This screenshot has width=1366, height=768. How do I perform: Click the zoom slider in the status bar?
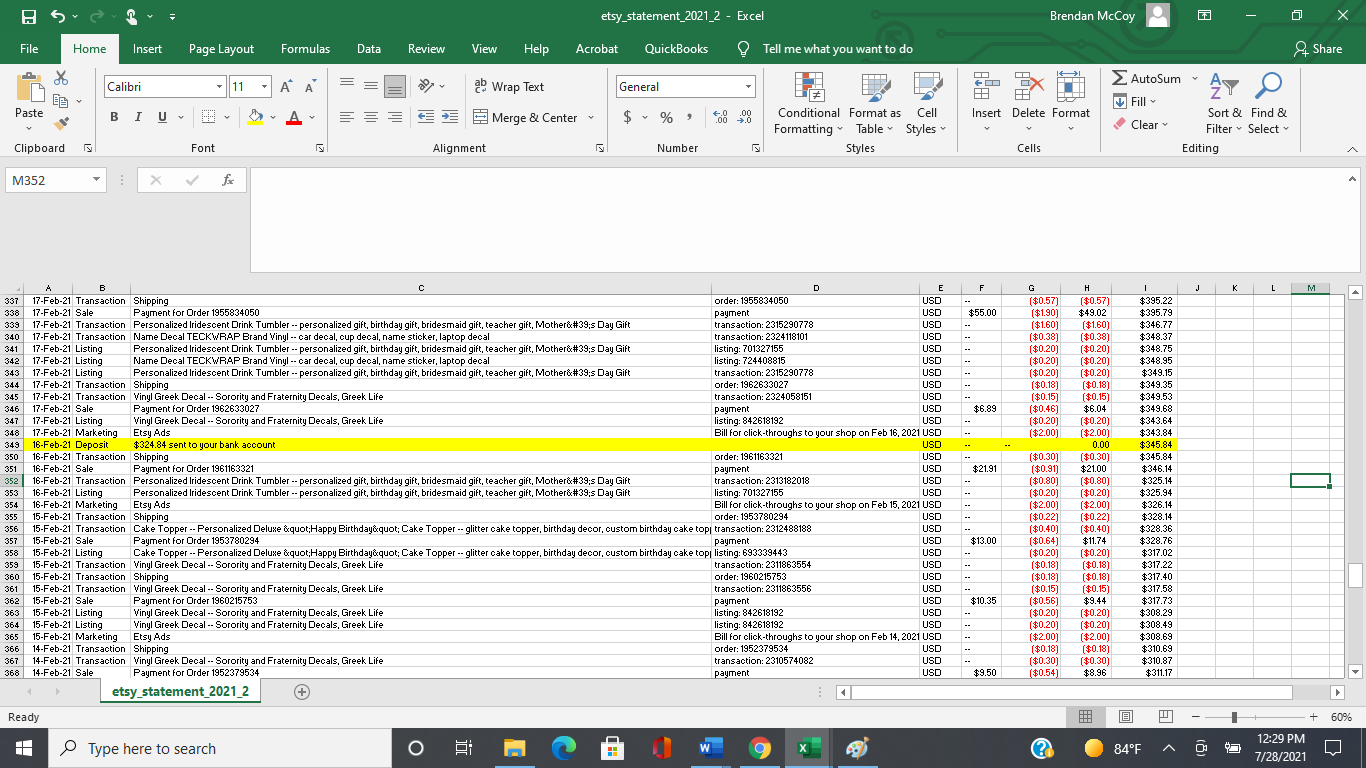click(x=1235, y=717)
